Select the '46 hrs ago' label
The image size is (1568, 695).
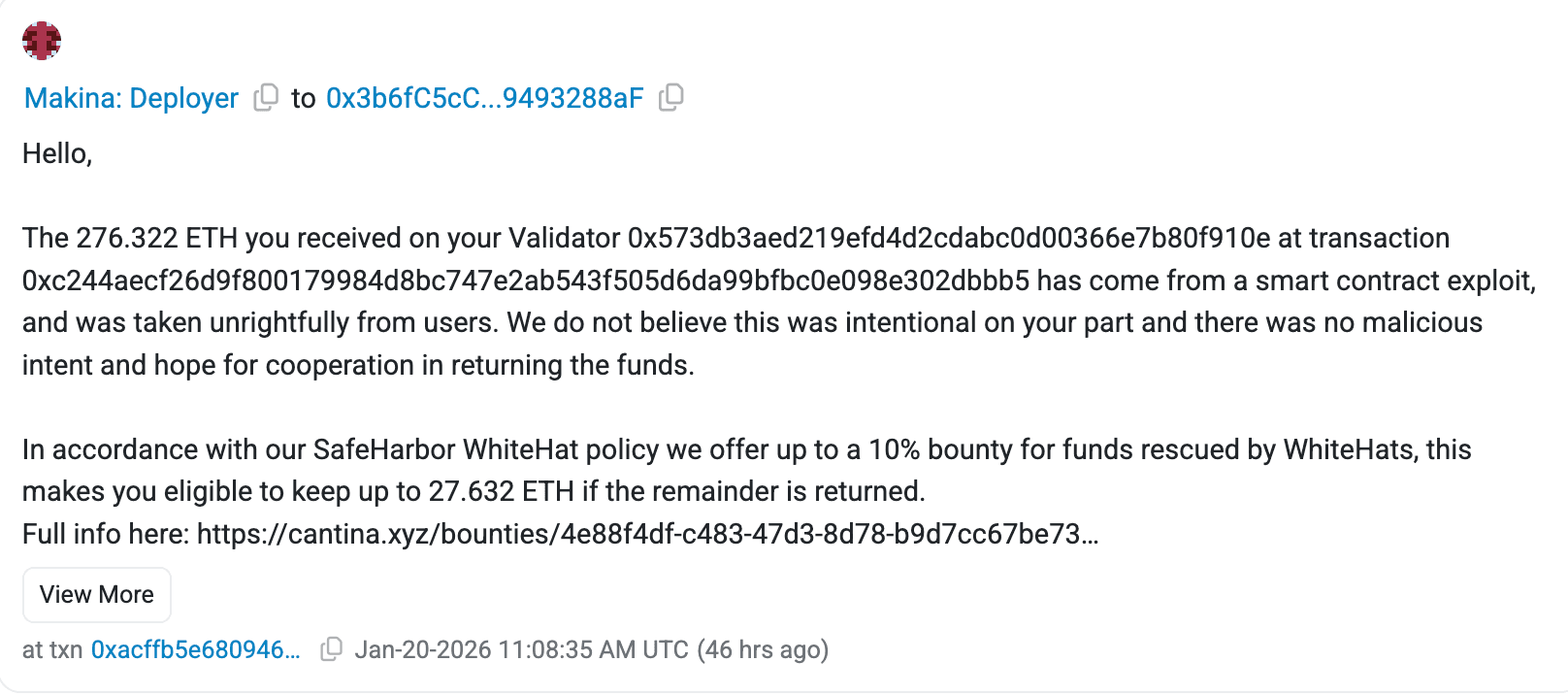pos(763,650)
